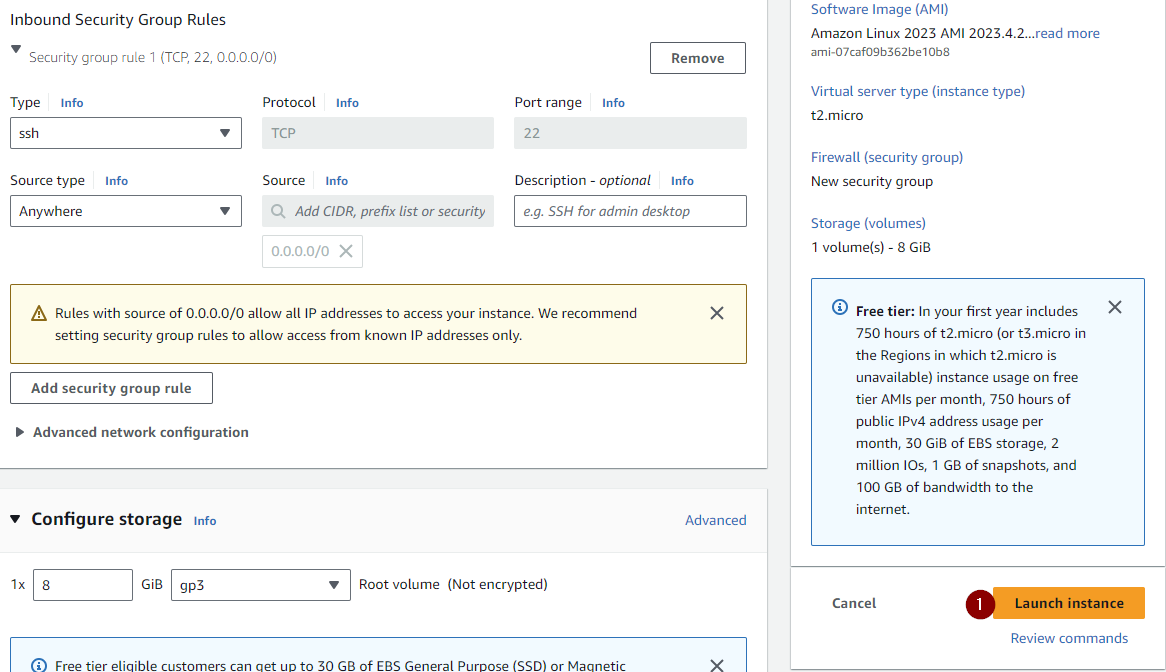Launch instance
Screen dimensions: 1166x672
coord(1069,603)
